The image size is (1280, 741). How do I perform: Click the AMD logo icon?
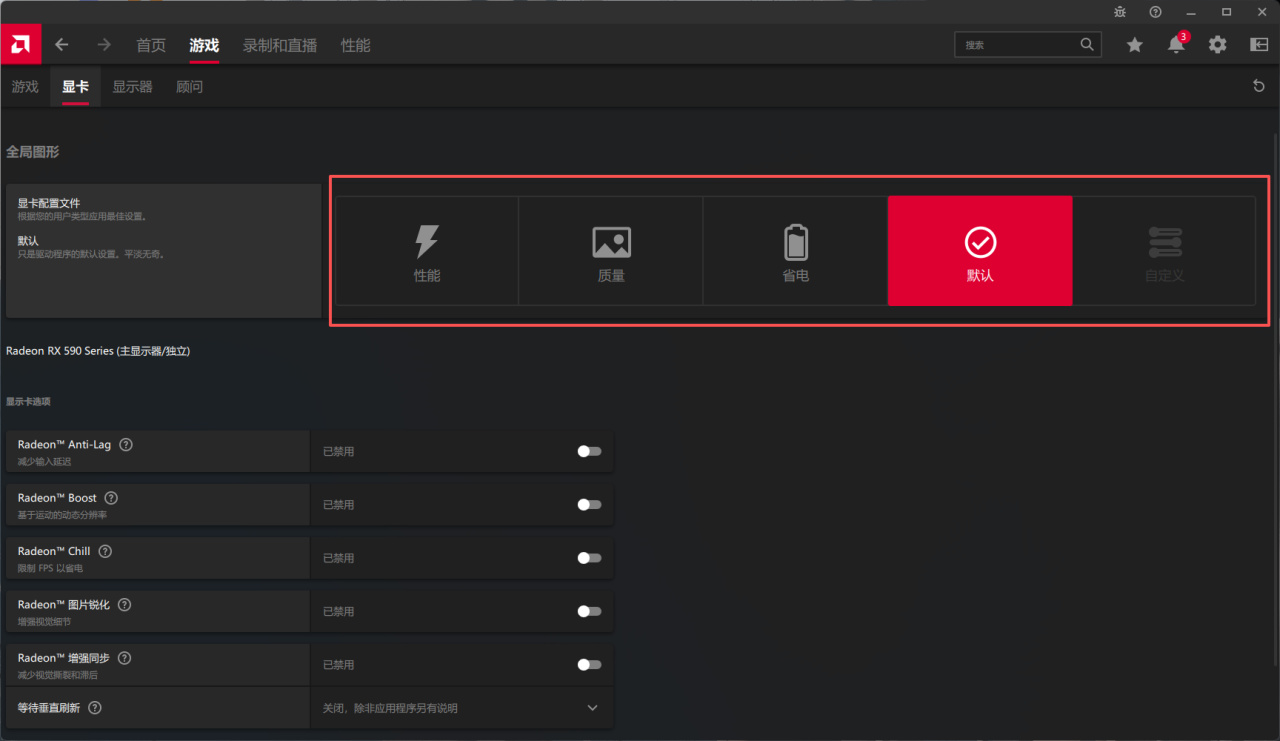pyautogui.click(x=20, y=45)
